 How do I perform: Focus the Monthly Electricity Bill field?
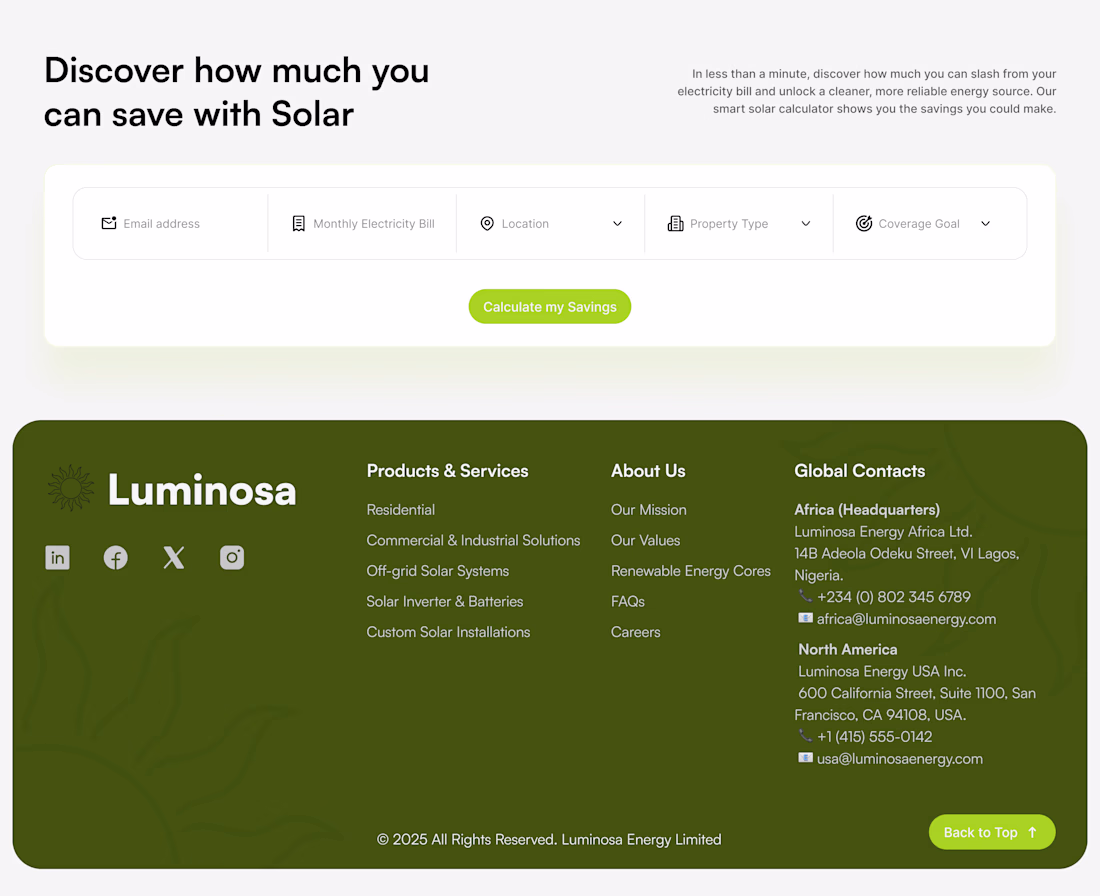click(x=362, y=223)
